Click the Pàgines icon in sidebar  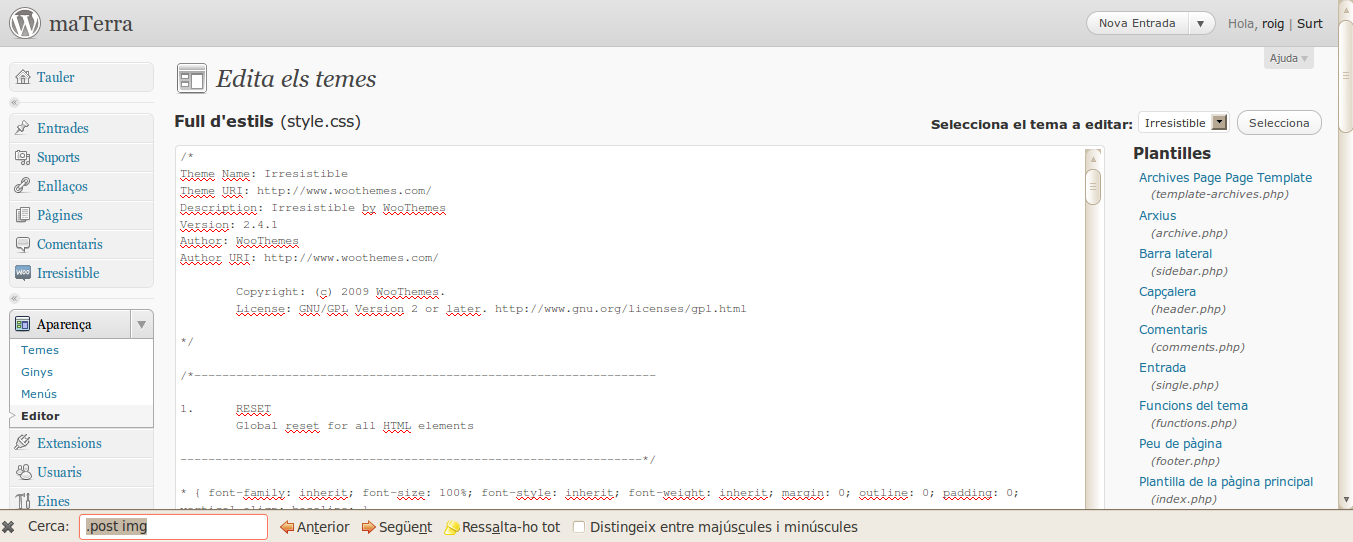click(x=23, y=215)
